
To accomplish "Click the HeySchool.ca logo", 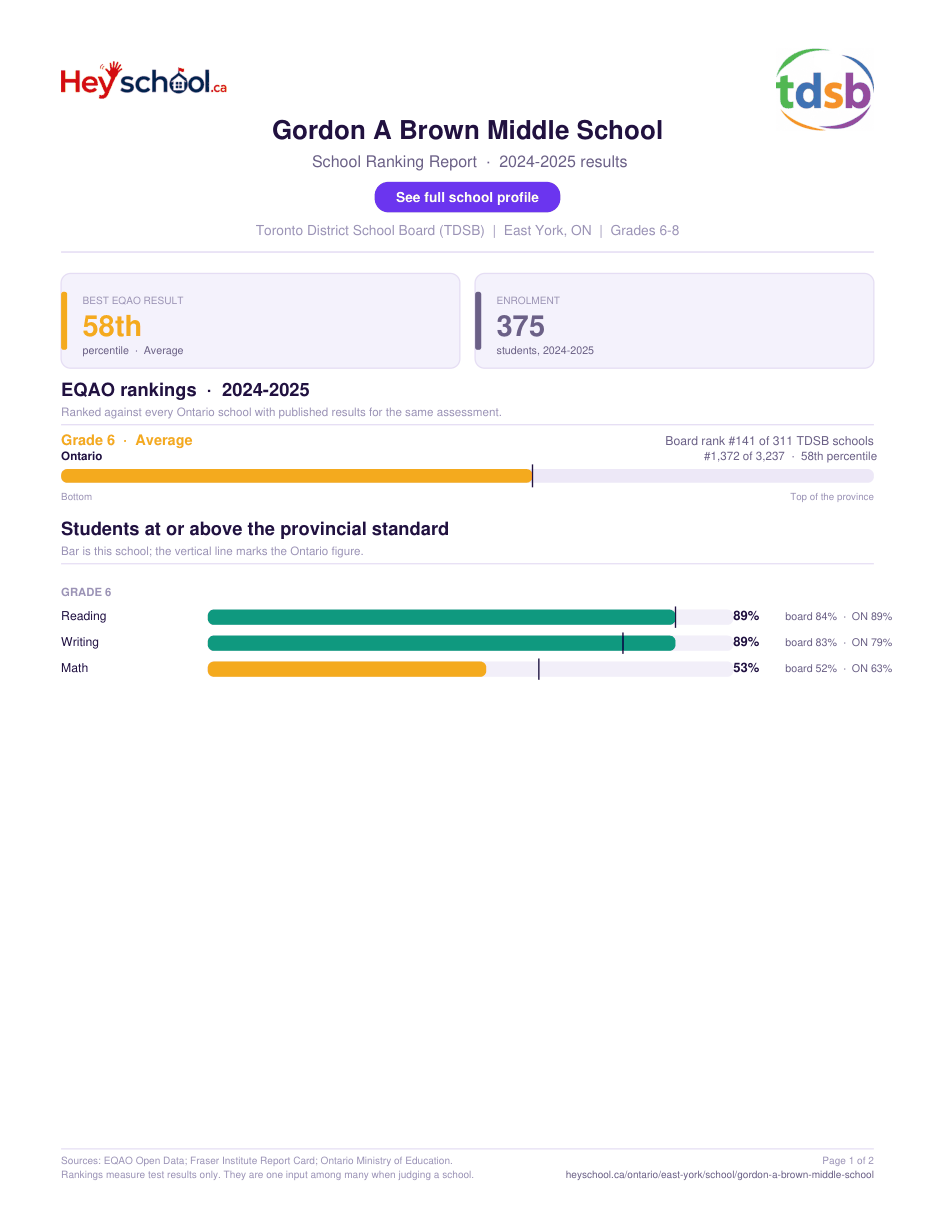I will pyautogui.click(x=144, y=80).
